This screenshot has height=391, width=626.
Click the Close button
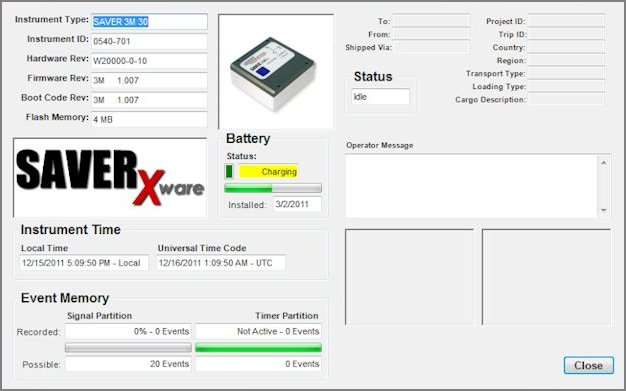588,365
